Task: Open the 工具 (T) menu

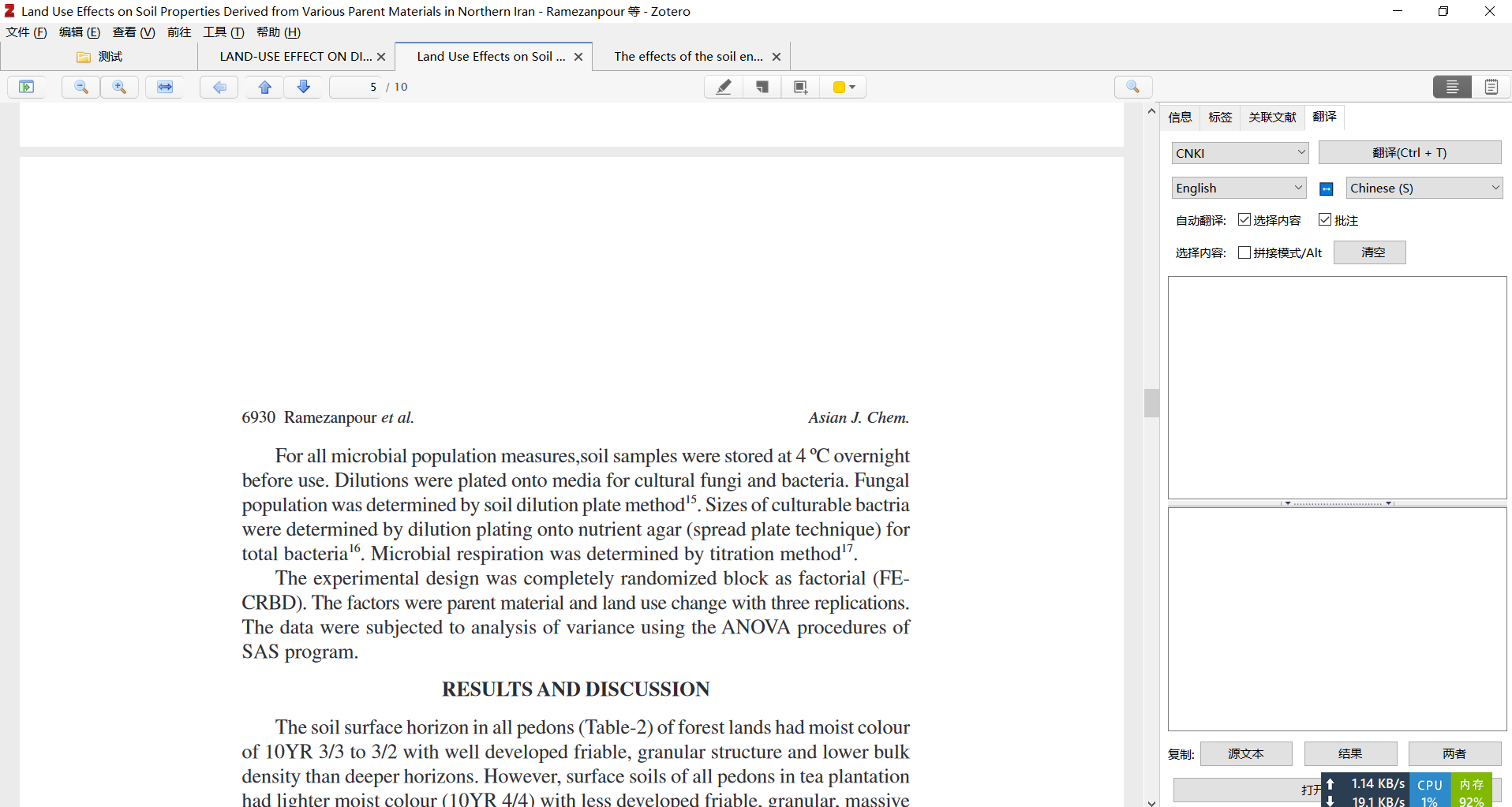Action: (224, 32)
